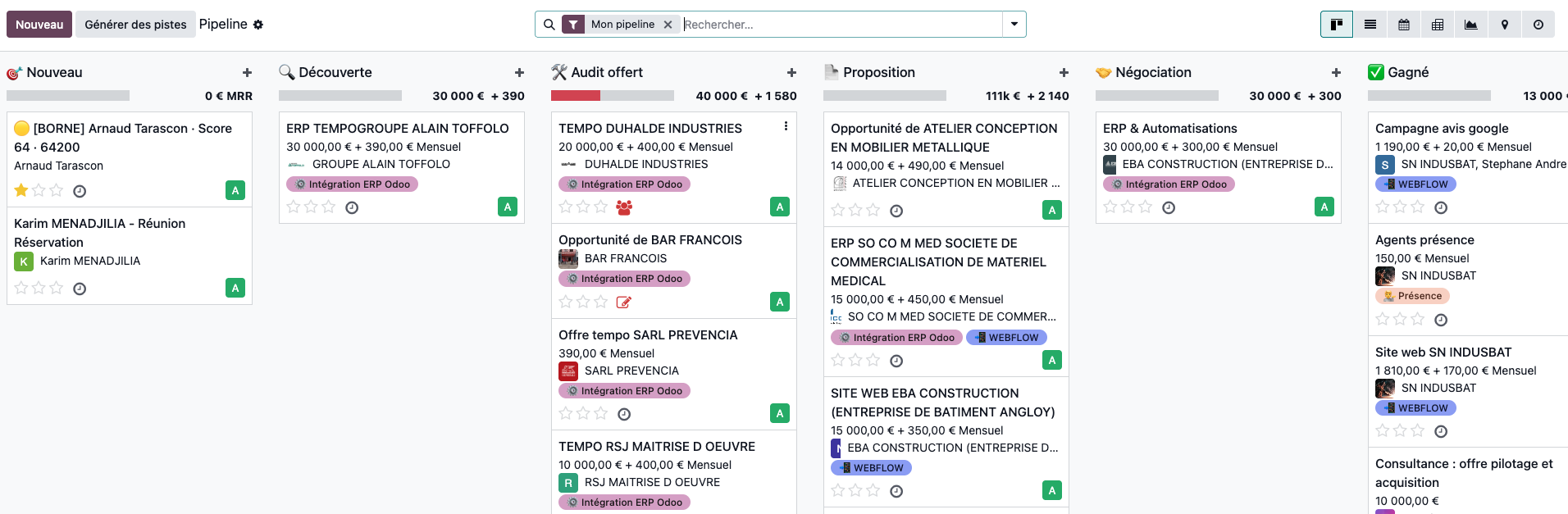
Task: Set first star on TEMPO DUHALDE card
Action: coord(566,207)
